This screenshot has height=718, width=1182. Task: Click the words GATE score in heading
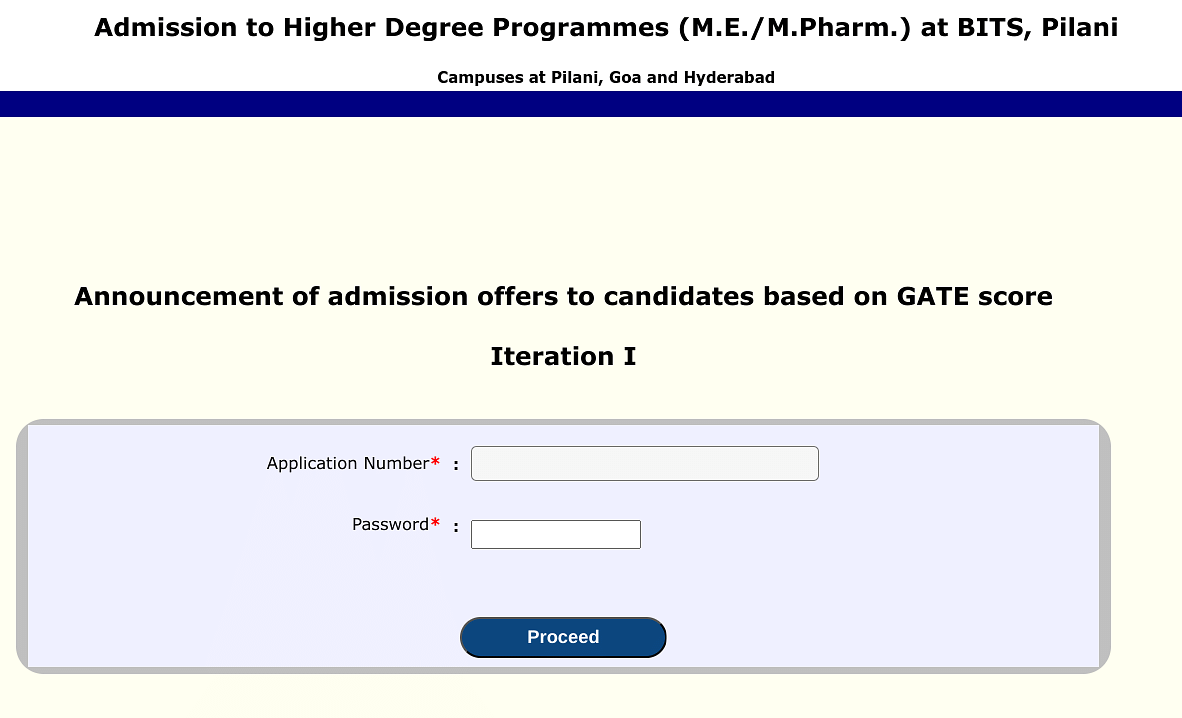click(x=974, y=296)
